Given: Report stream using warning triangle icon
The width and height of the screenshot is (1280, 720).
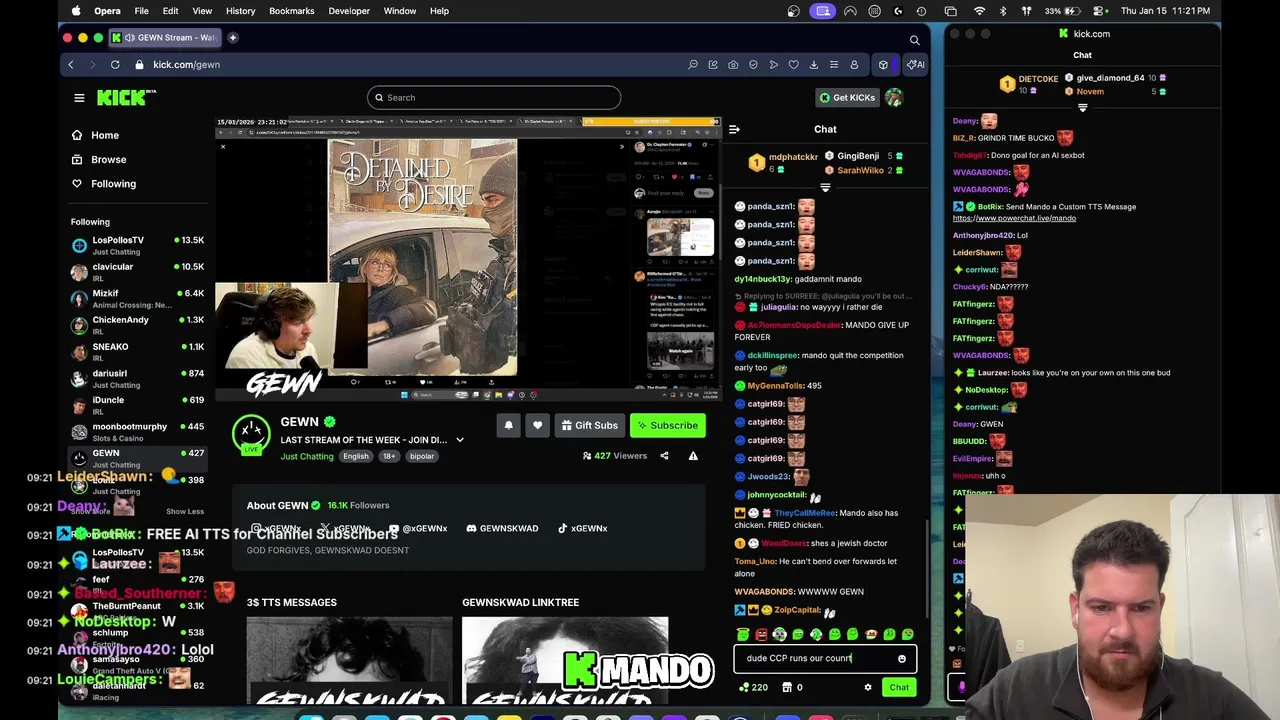Looking at the screenshot, I should coord(693,456).
